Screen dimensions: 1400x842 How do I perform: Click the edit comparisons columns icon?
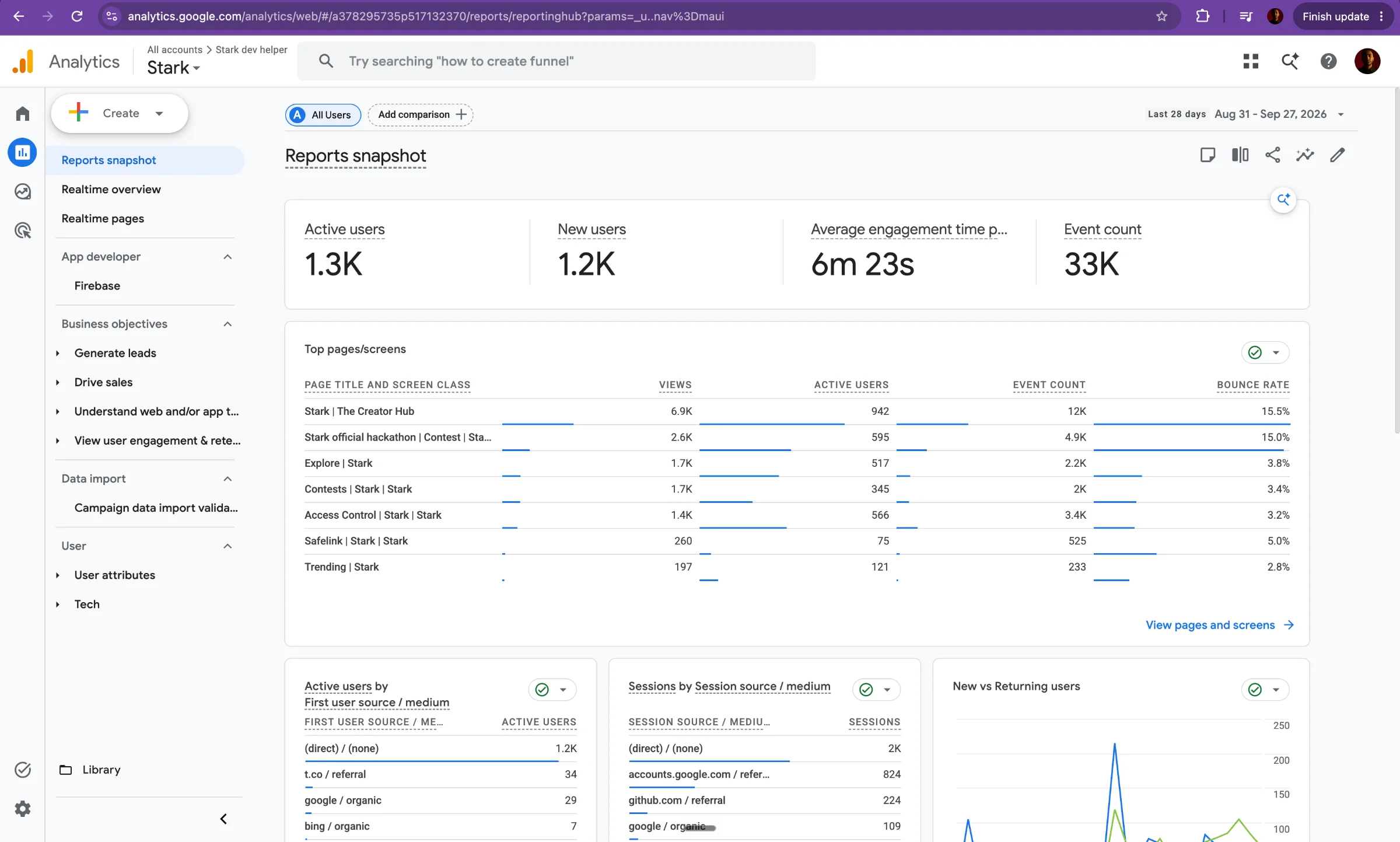(x=1240, y=155)
